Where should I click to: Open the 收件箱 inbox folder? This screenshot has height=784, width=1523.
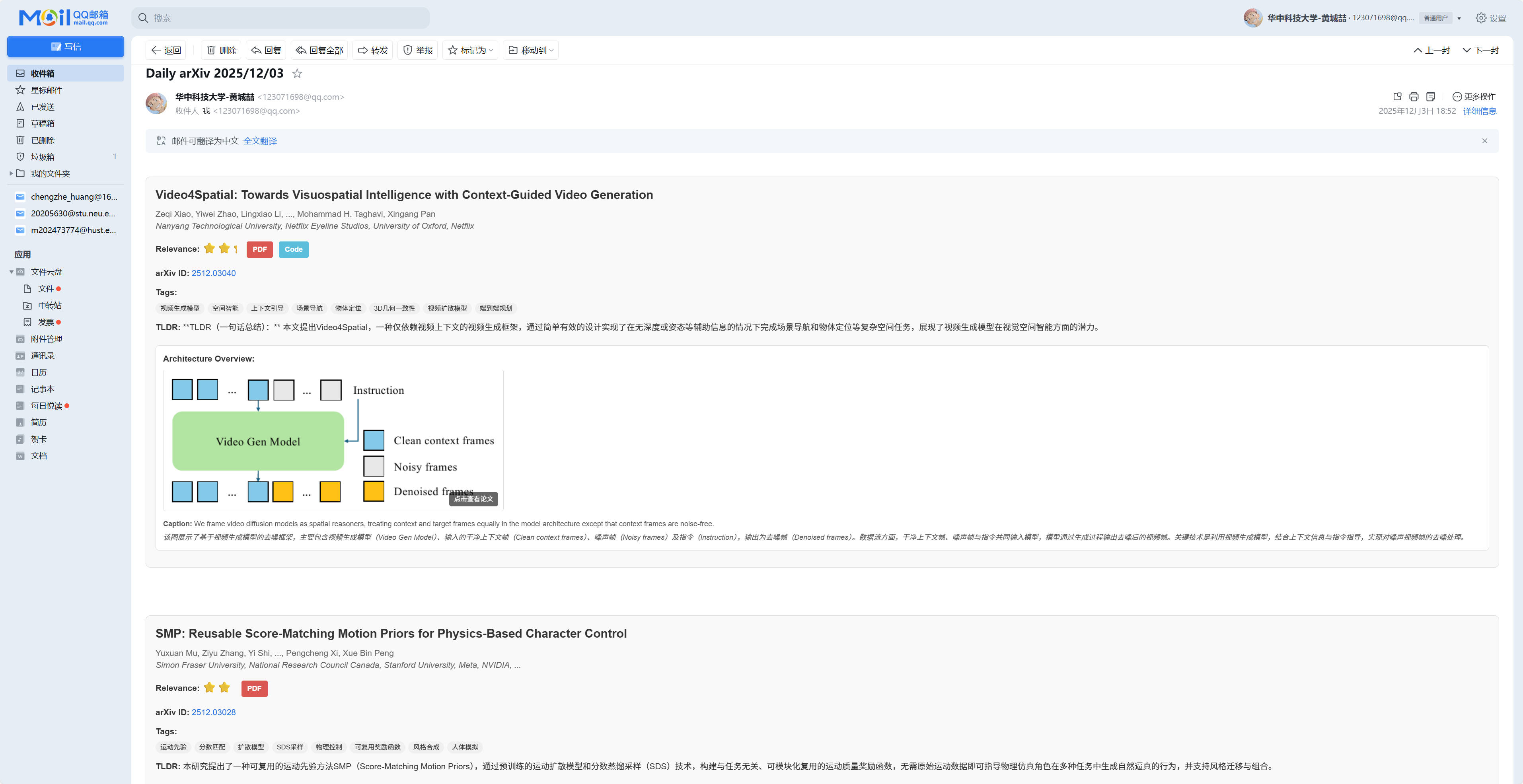click(x=66, y=73)
